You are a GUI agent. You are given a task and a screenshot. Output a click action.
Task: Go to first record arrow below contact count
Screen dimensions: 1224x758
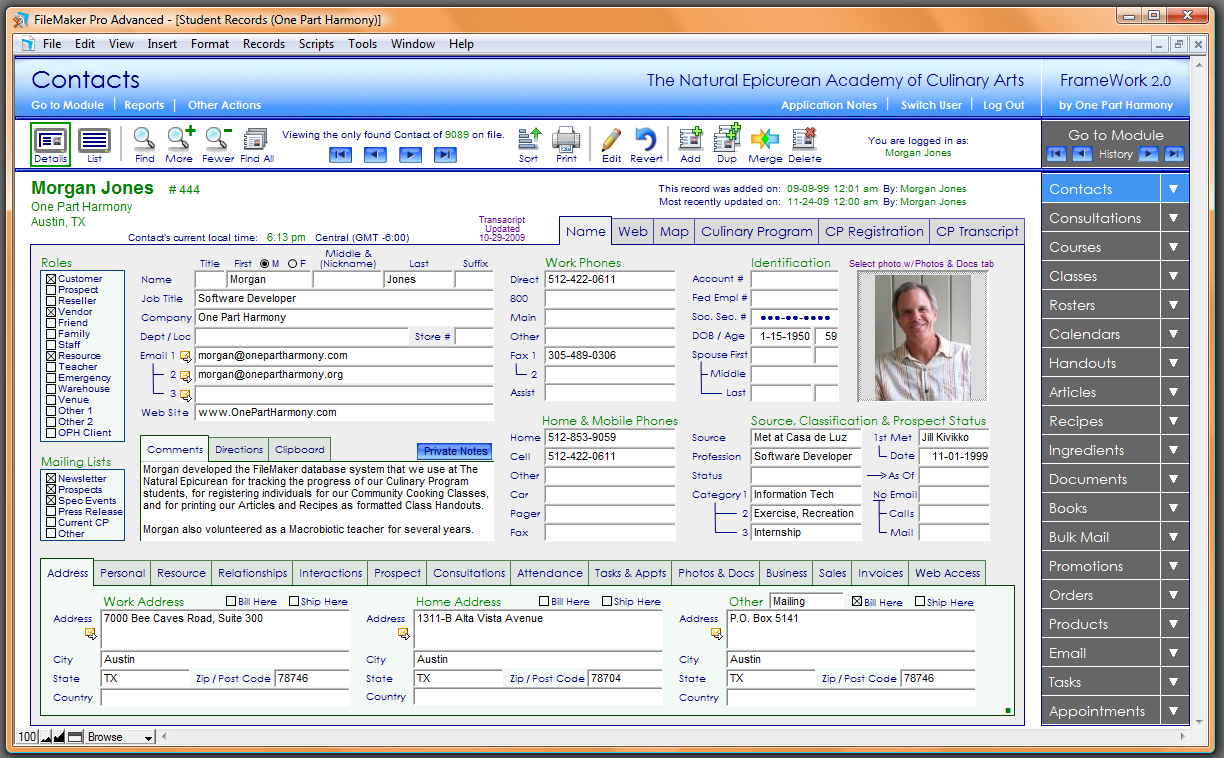[340, 154]
